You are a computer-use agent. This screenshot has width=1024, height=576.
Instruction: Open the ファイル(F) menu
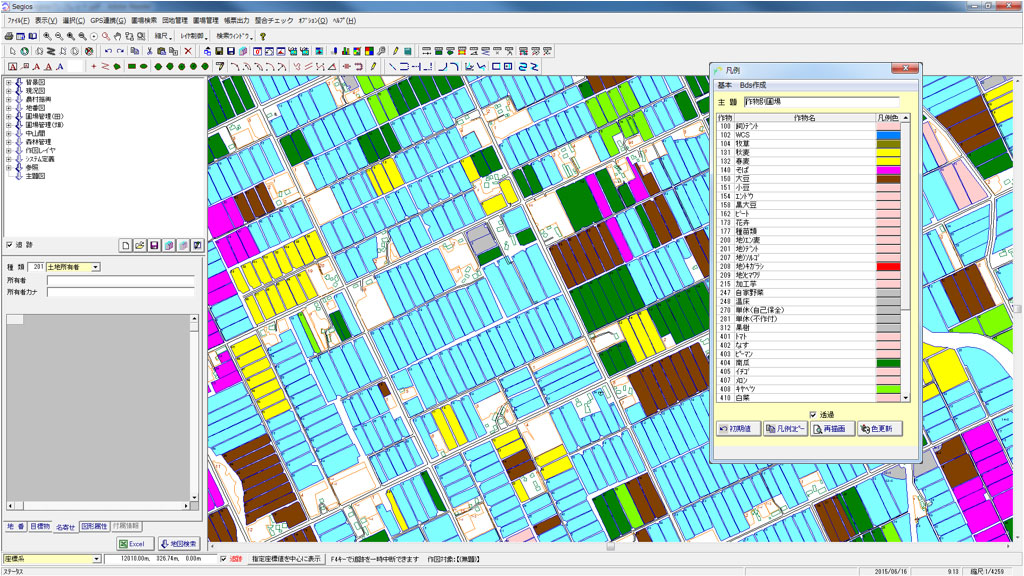[18, 21]
